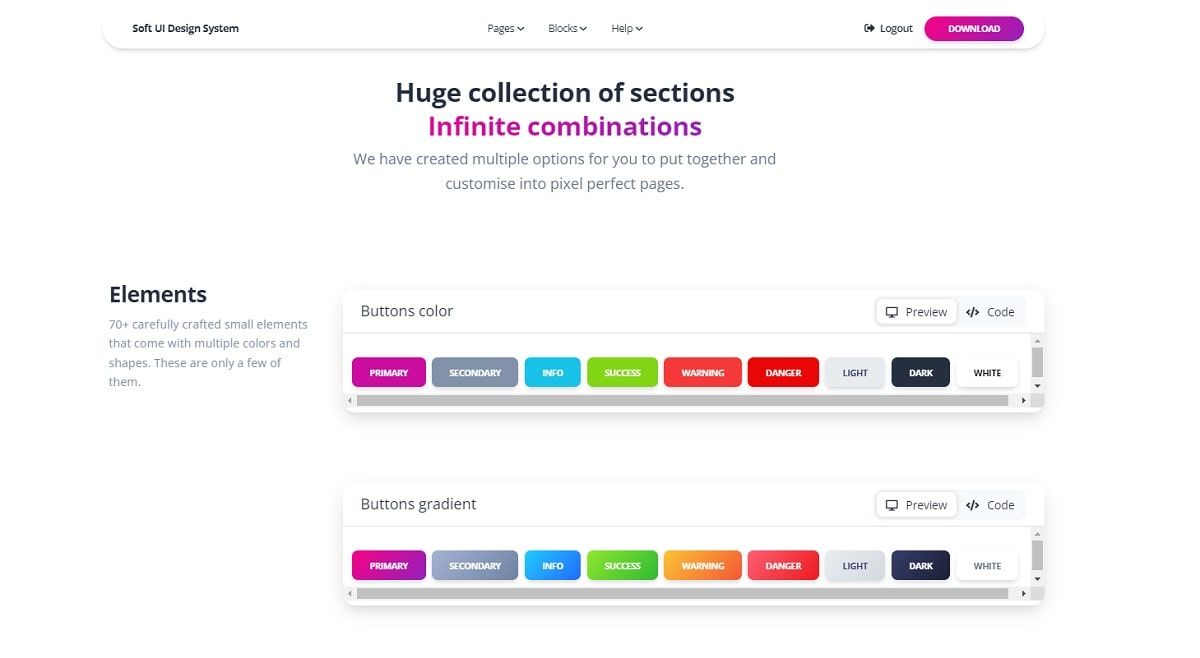Expand the Help dropdown chevron

tap(640, 28)
